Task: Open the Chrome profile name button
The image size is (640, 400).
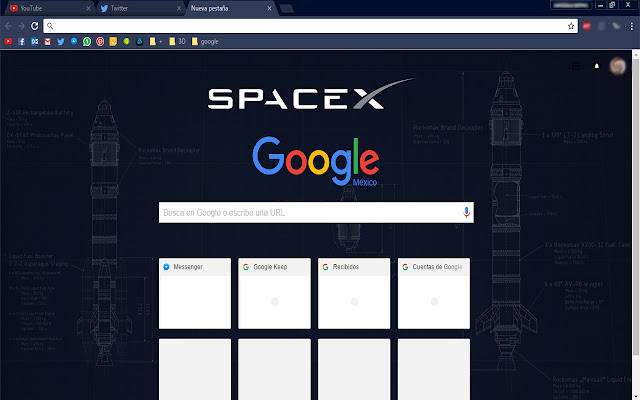Action: tap(571, 5)
